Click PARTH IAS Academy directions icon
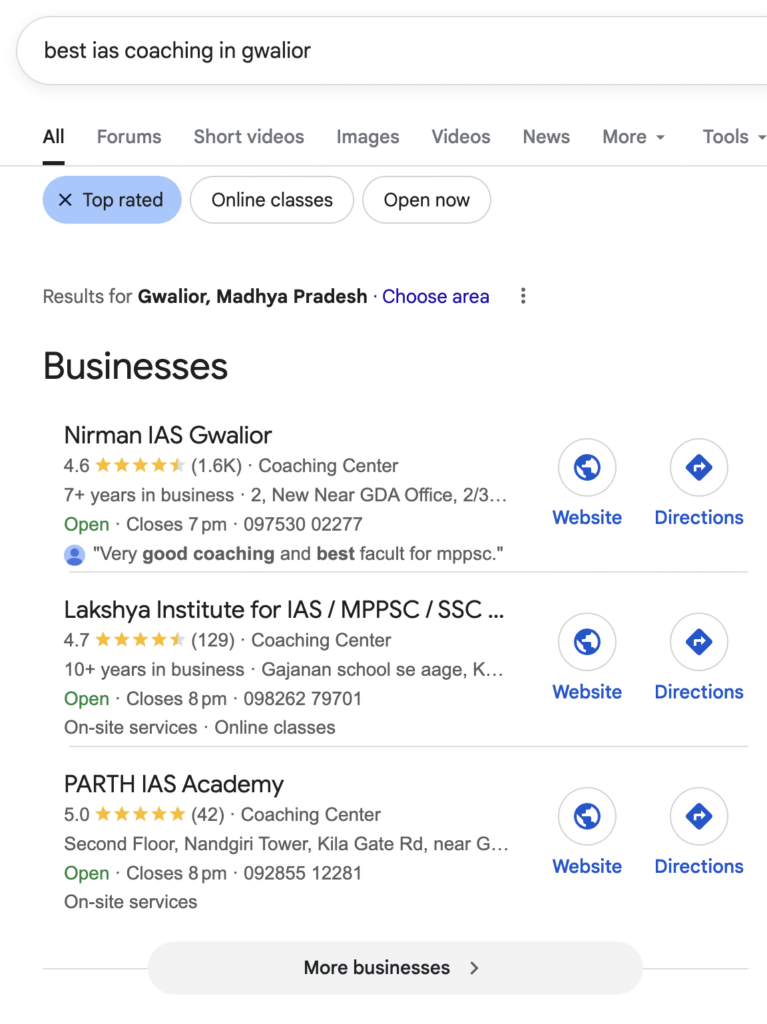 point(698,816)
